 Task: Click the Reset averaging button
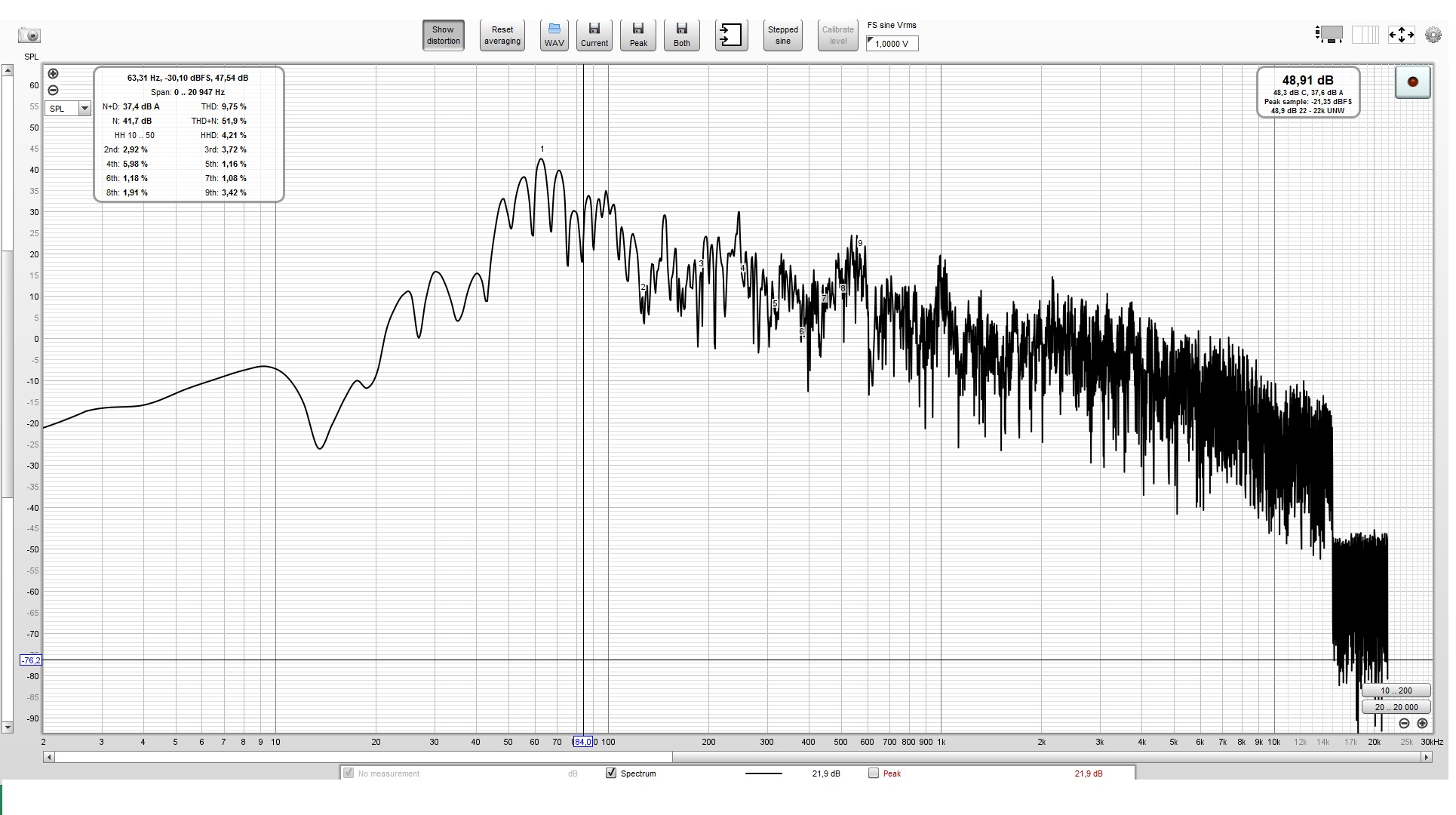(502, 35)
